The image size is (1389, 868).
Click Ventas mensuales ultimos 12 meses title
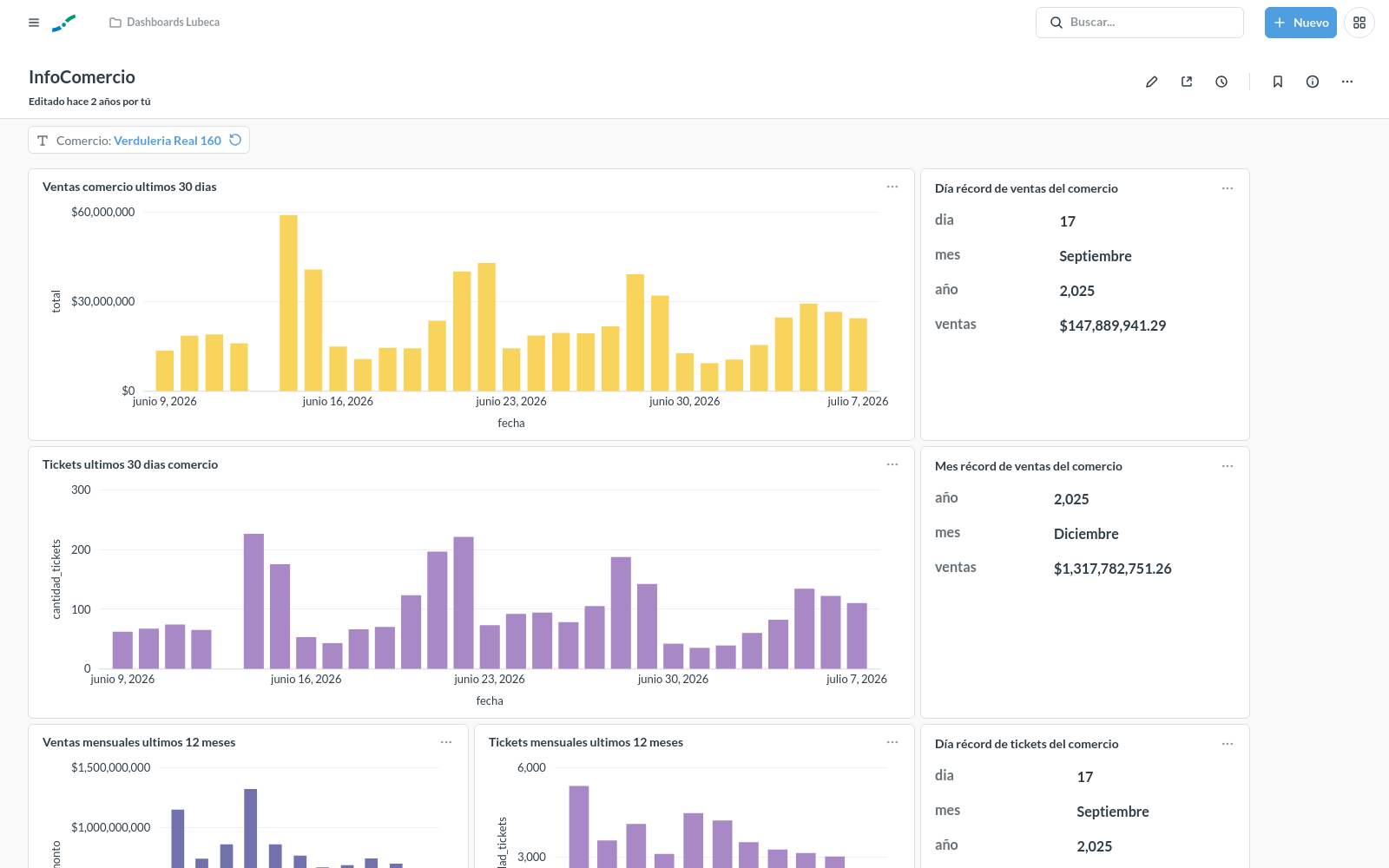pos(139,742)
